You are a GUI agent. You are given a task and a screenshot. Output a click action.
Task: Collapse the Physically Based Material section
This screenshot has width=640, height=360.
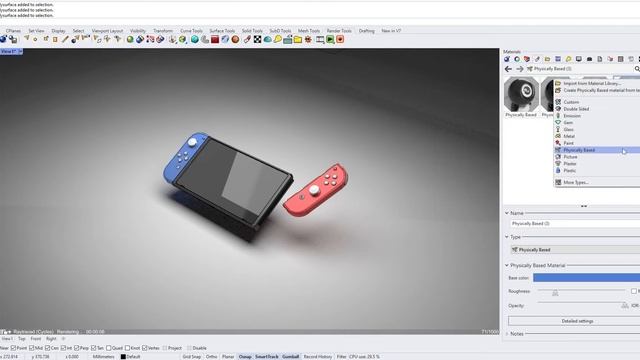click(507, 265)
